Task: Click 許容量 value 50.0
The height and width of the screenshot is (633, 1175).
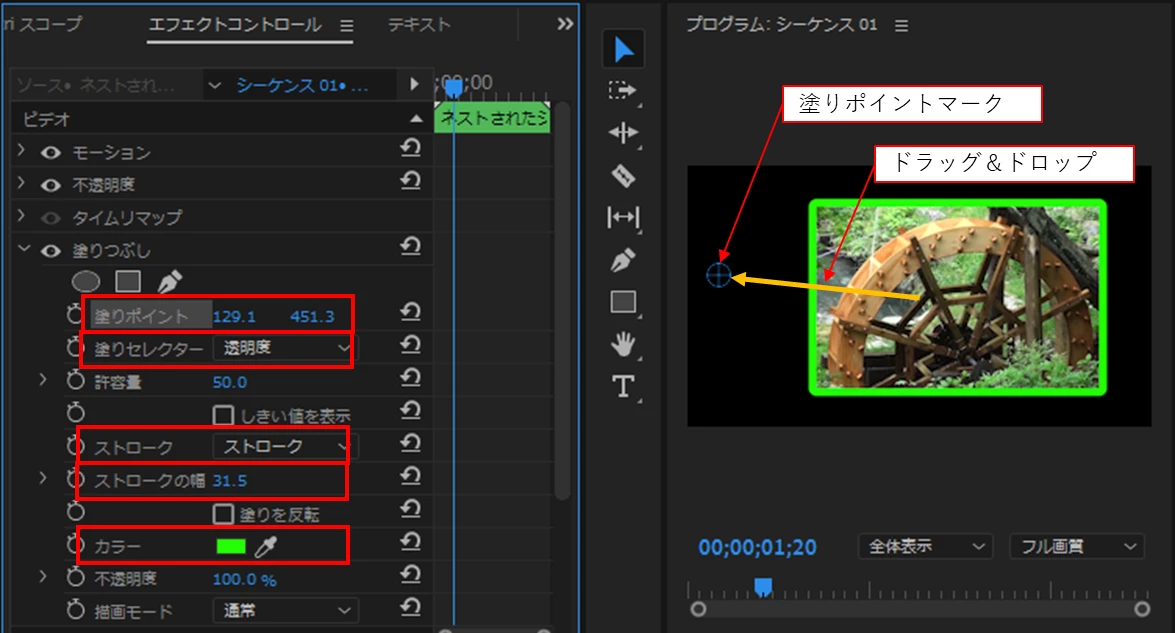Action: tap(229, 382)
